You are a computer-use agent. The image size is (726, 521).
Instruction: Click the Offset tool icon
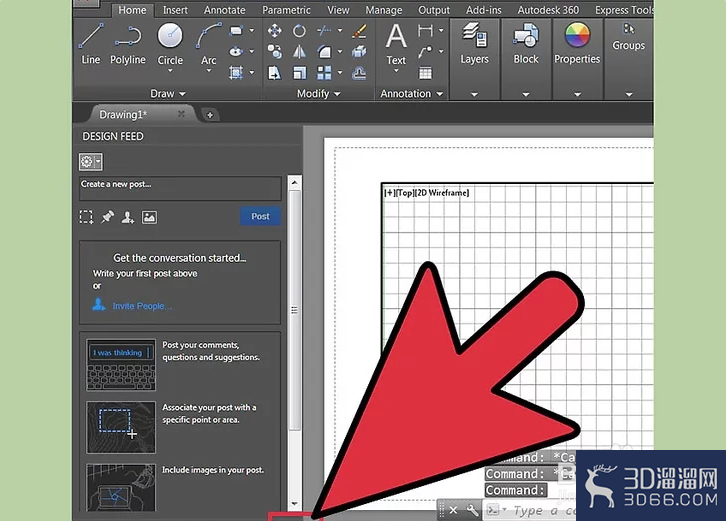pyautogui.click(x=359, y=73)
